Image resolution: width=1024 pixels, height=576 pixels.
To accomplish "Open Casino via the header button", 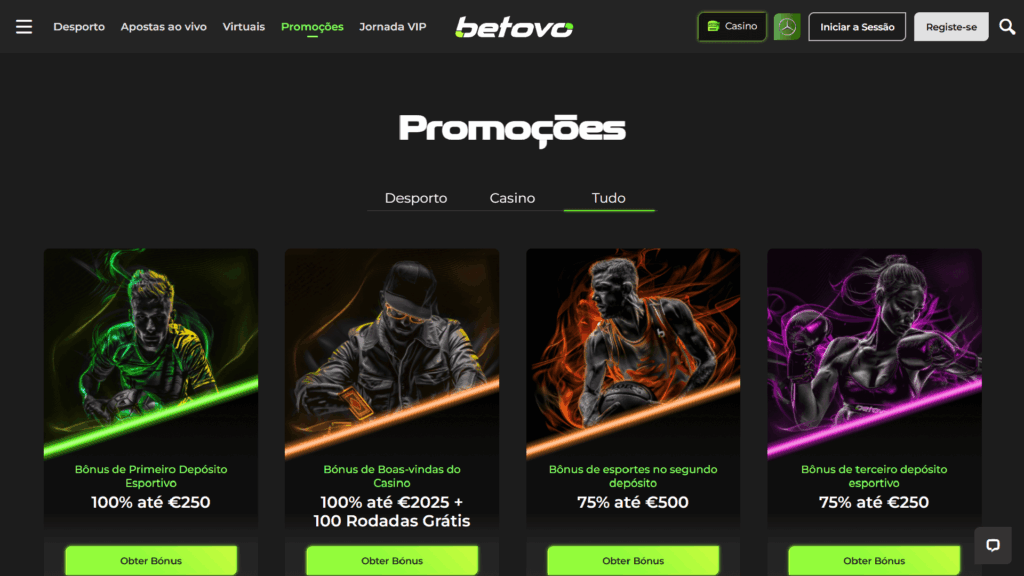I will (731, 27).
